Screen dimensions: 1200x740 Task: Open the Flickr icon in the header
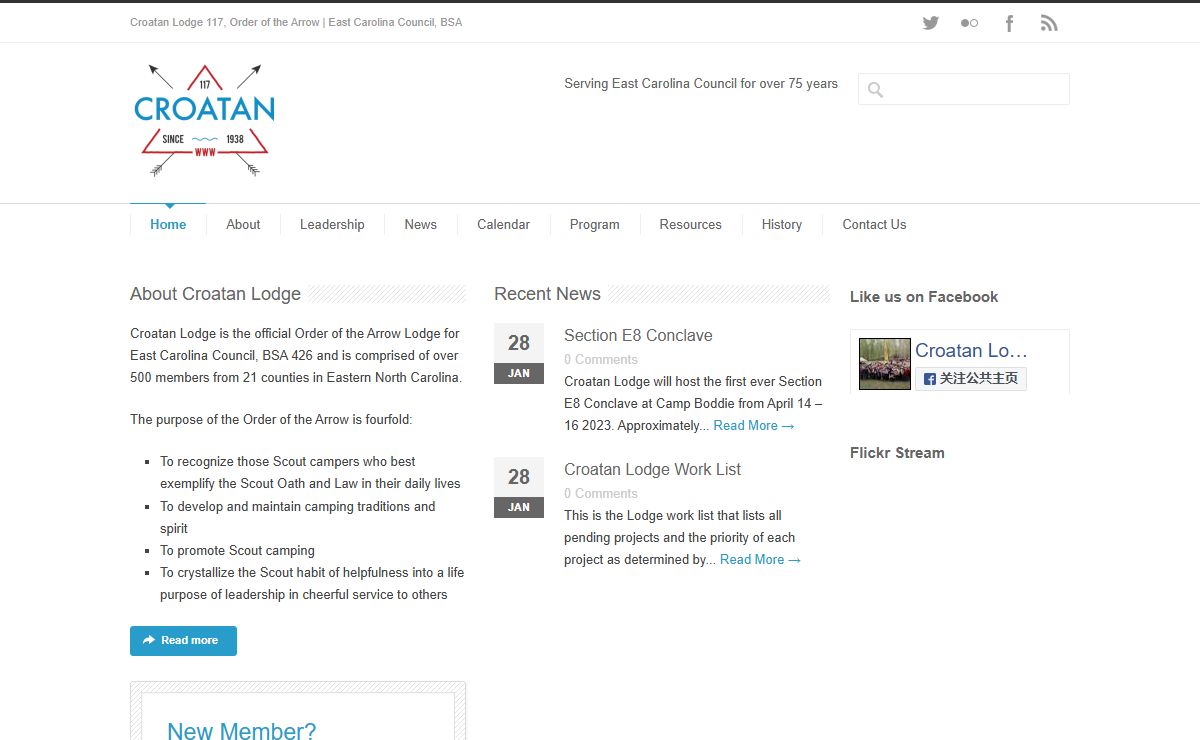pyautogui.click(x=969, y=23)
